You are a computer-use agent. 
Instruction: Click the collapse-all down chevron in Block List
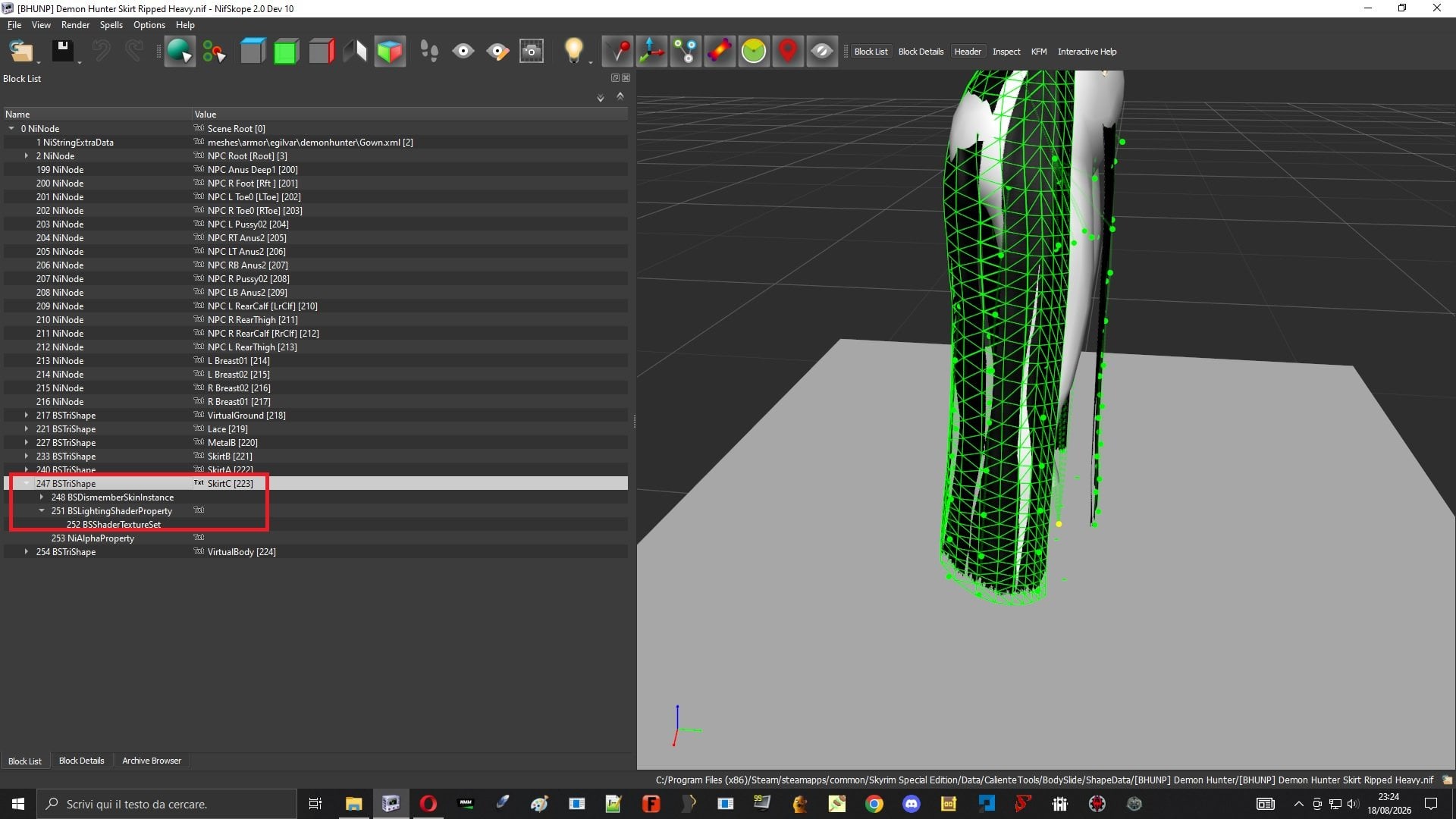601,98
